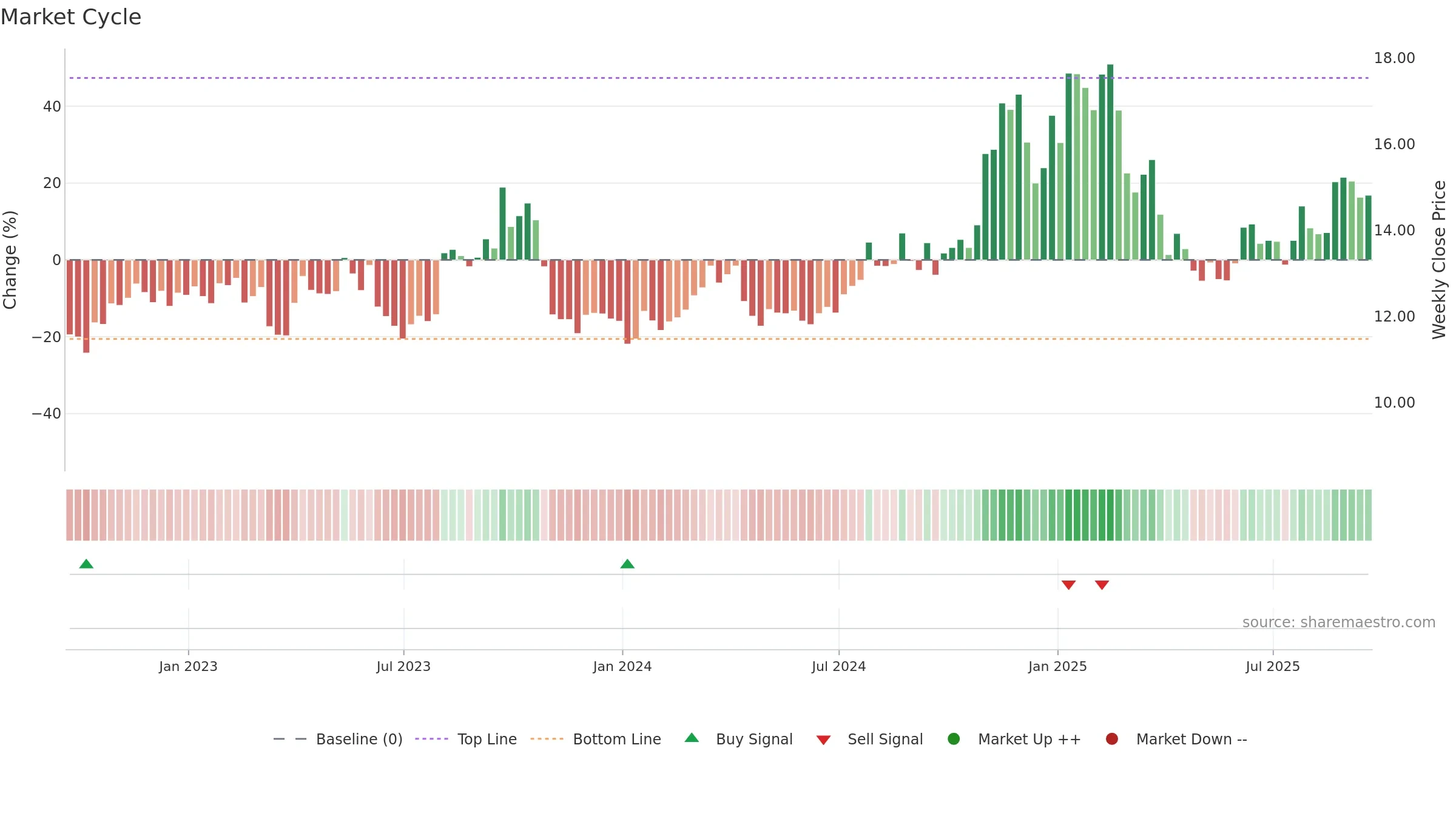Image resolution: width=1456 pixels, height=819 pixels.
Task: Click the first sell signal marker after Jan 2025
Action: [x=1069, y=585]
